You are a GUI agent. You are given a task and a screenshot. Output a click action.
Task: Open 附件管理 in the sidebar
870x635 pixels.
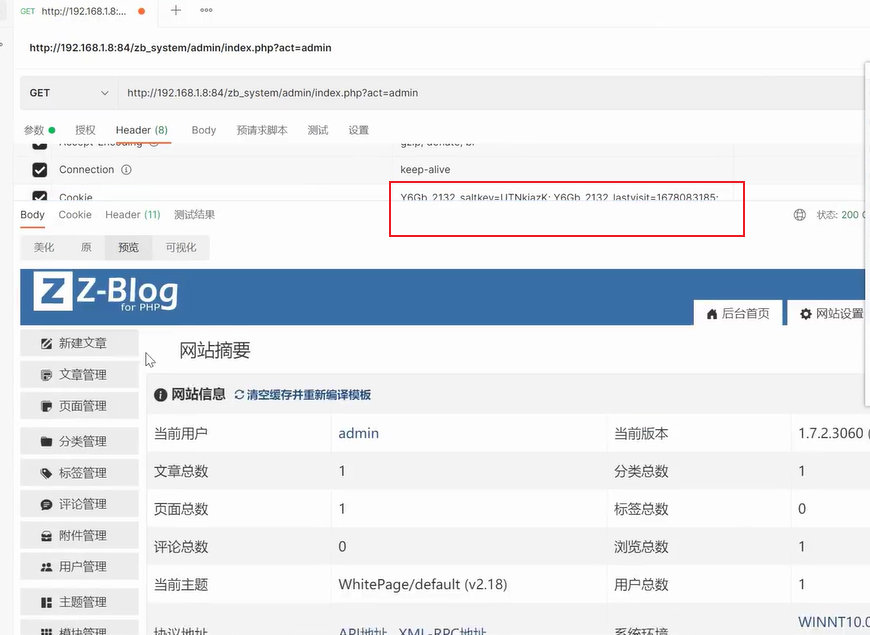79,536
